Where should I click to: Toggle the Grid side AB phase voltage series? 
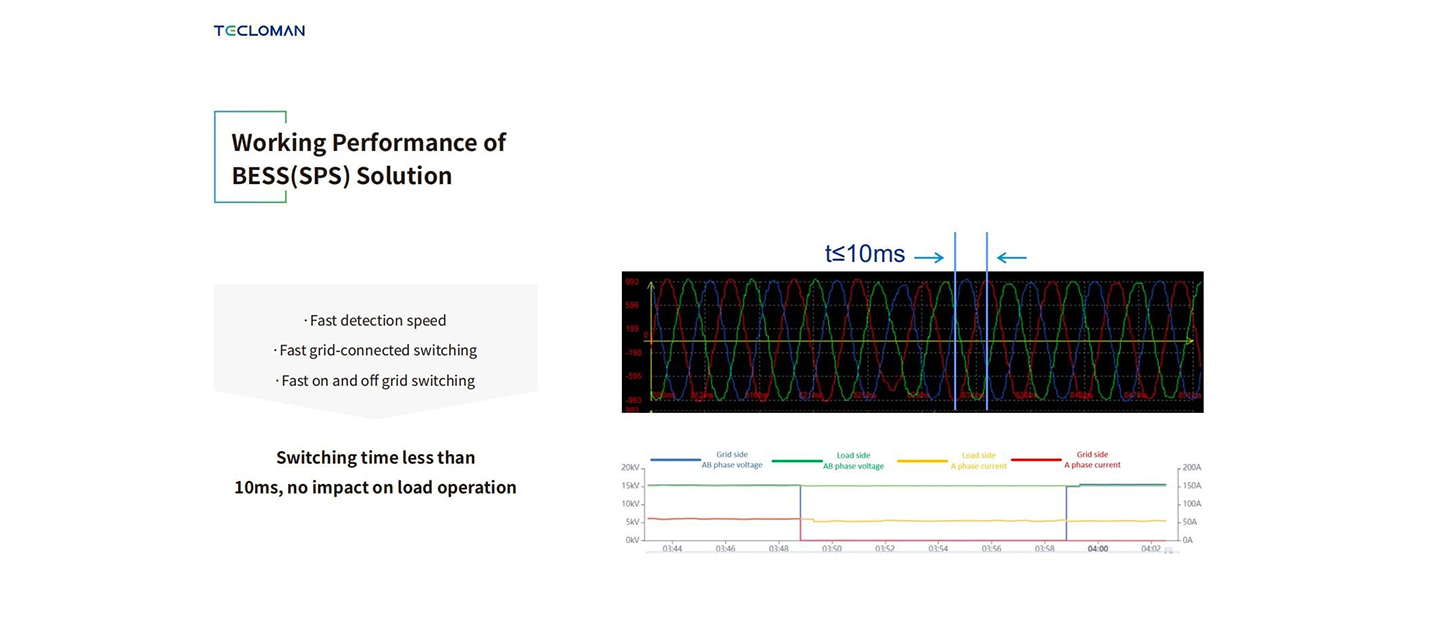point(733,459)
